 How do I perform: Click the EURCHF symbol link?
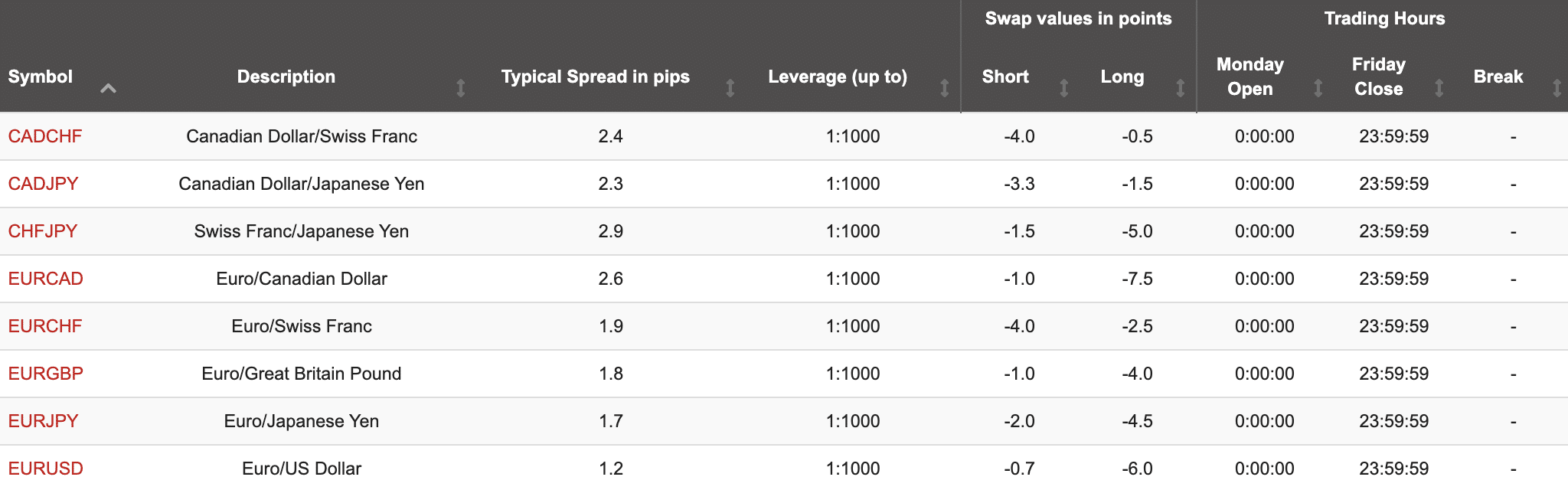point(45,326)
